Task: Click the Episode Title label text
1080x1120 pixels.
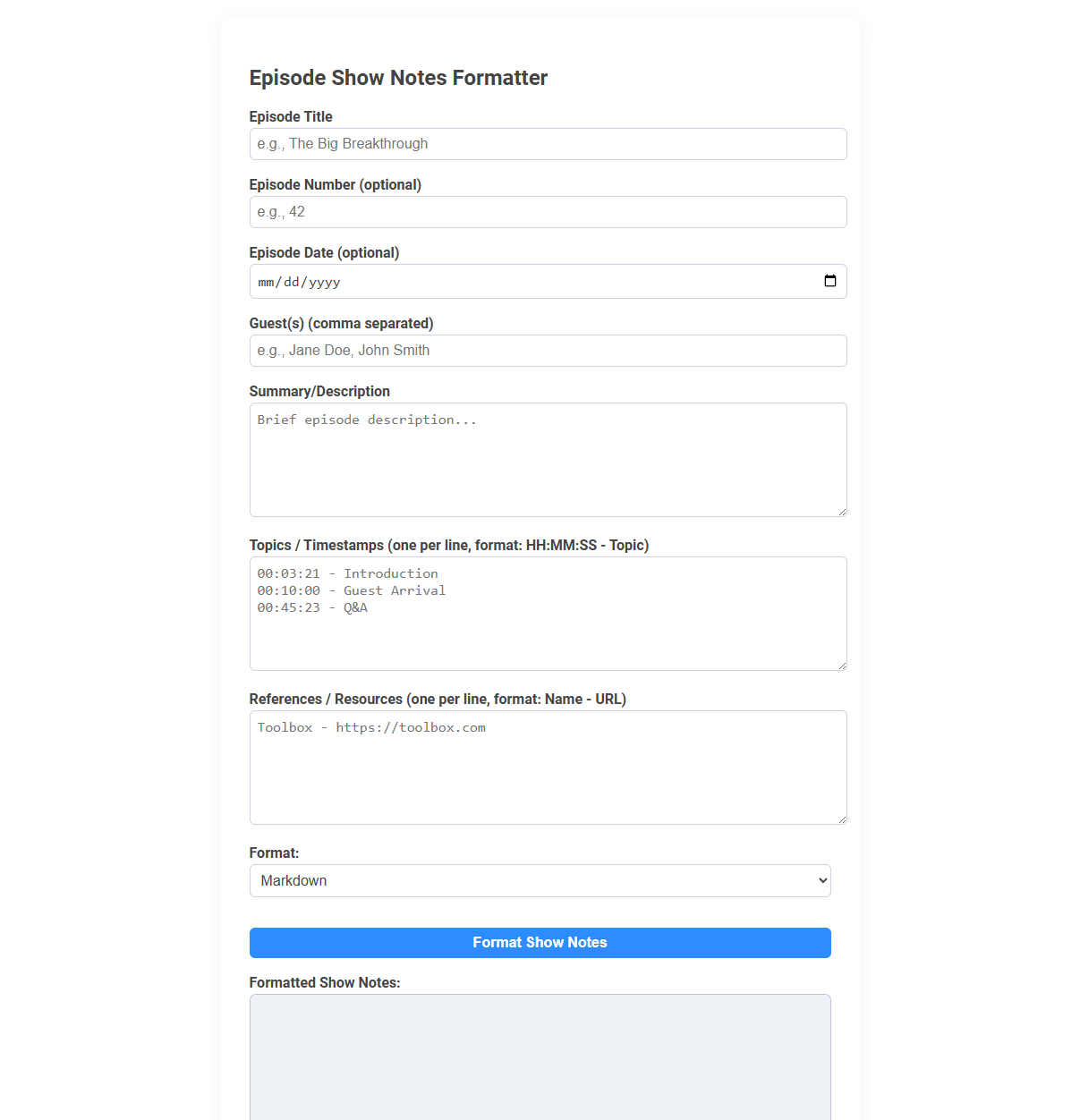Action: [290, 116]
